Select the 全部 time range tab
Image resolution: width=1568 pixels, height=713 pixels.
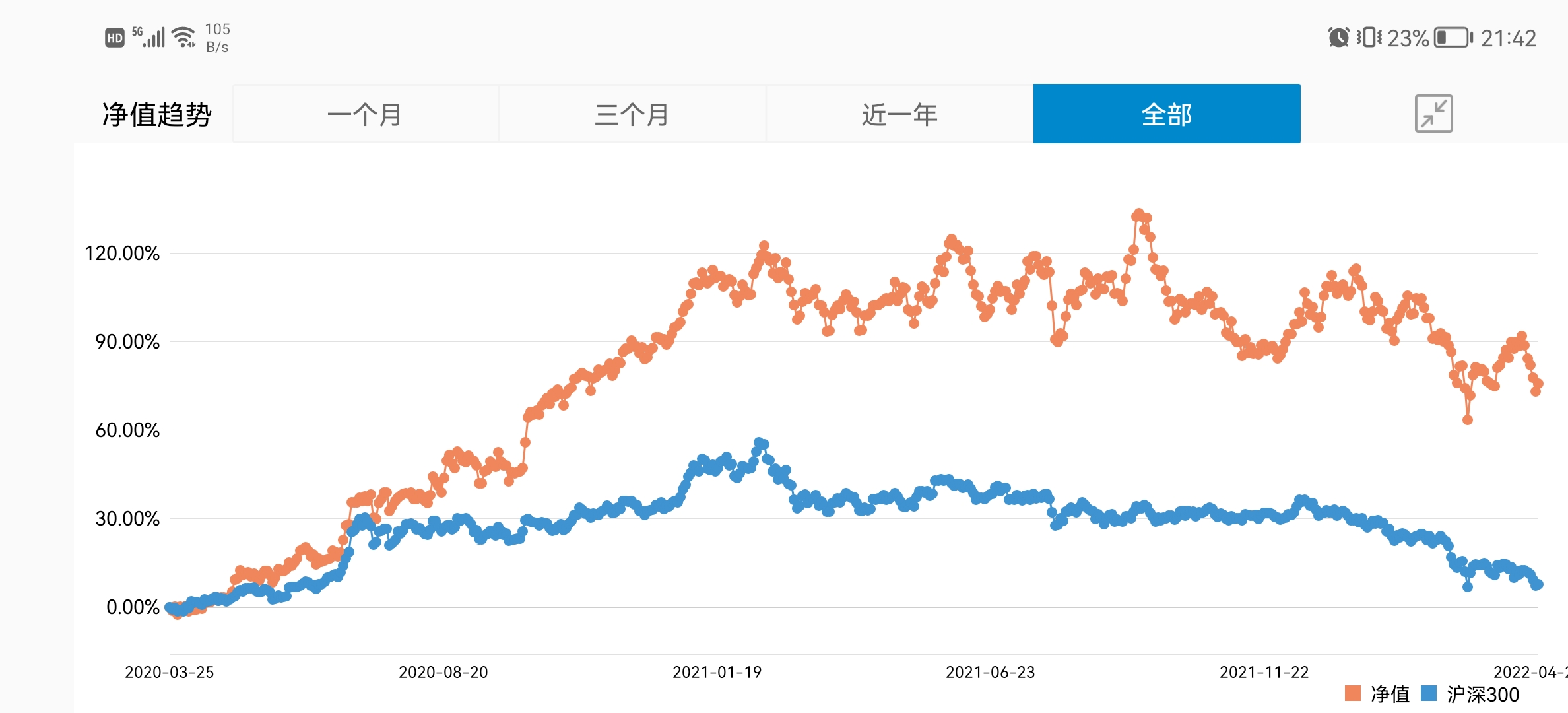[x=1166, y=114]
